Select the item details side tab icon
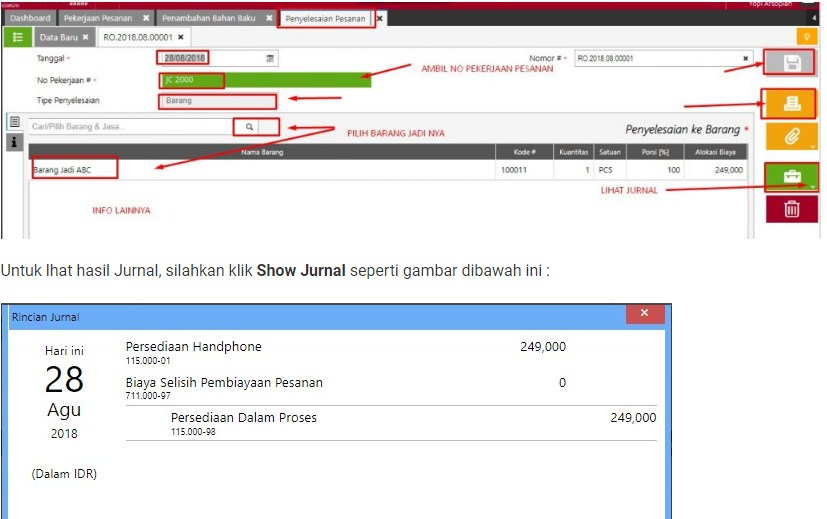Image resolution: width=827 pixels, height=519 pixels. [14, 122]
